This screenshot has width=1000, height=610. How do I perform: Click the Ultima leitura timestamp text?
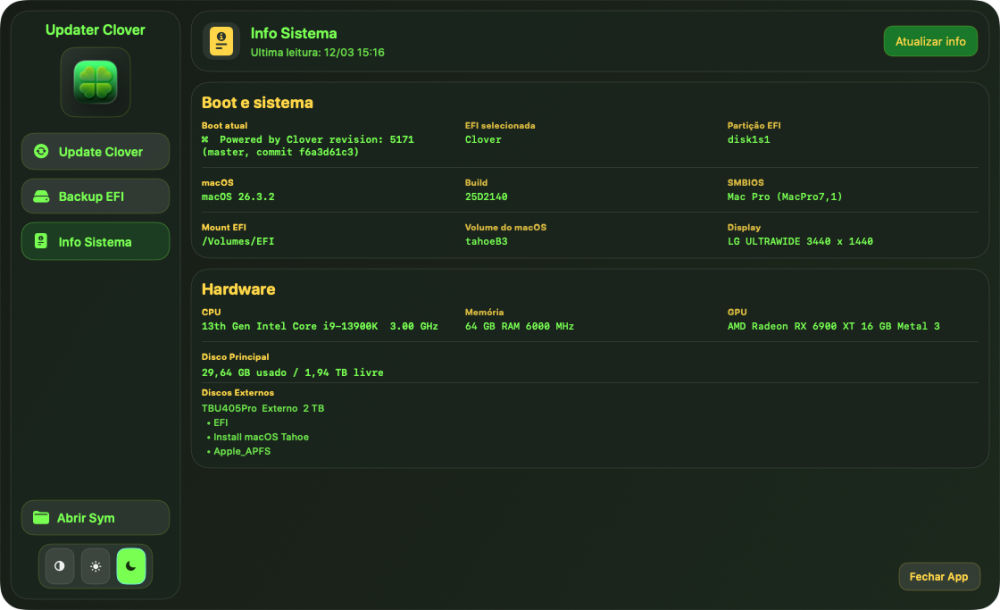(x=318, y=52)
